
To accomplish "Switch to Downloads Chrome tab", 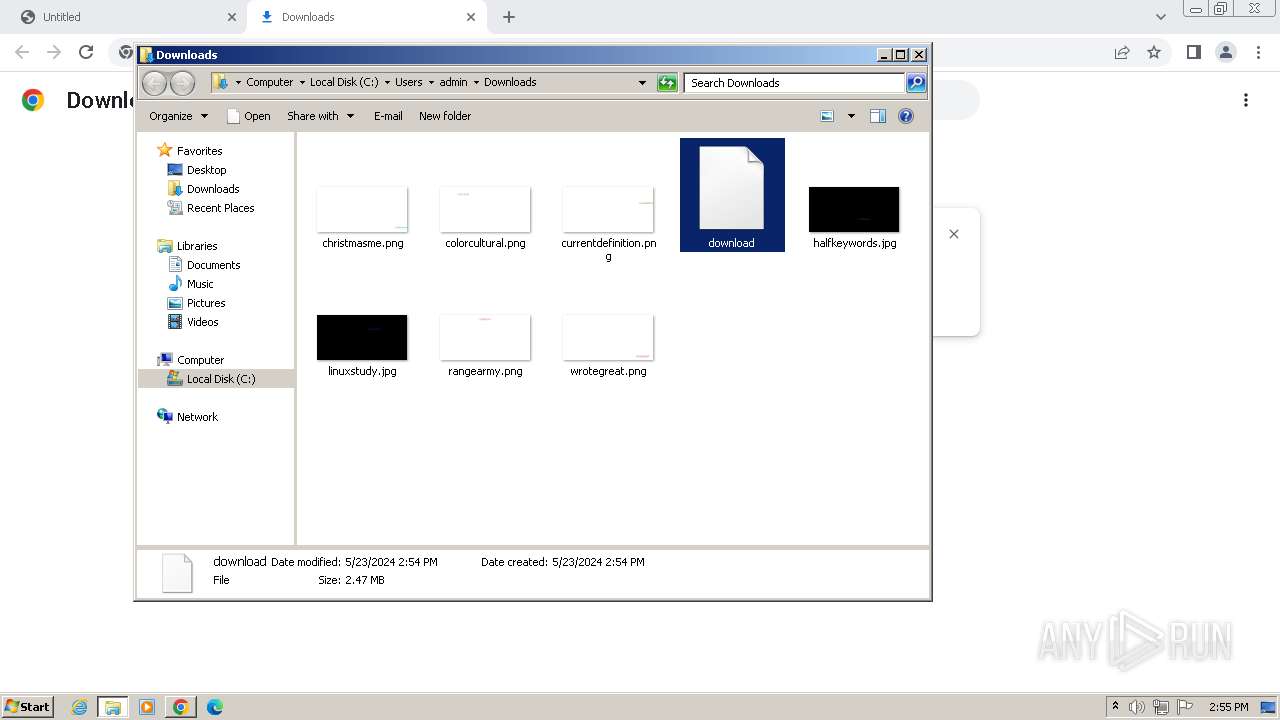I will click(364, 17).
